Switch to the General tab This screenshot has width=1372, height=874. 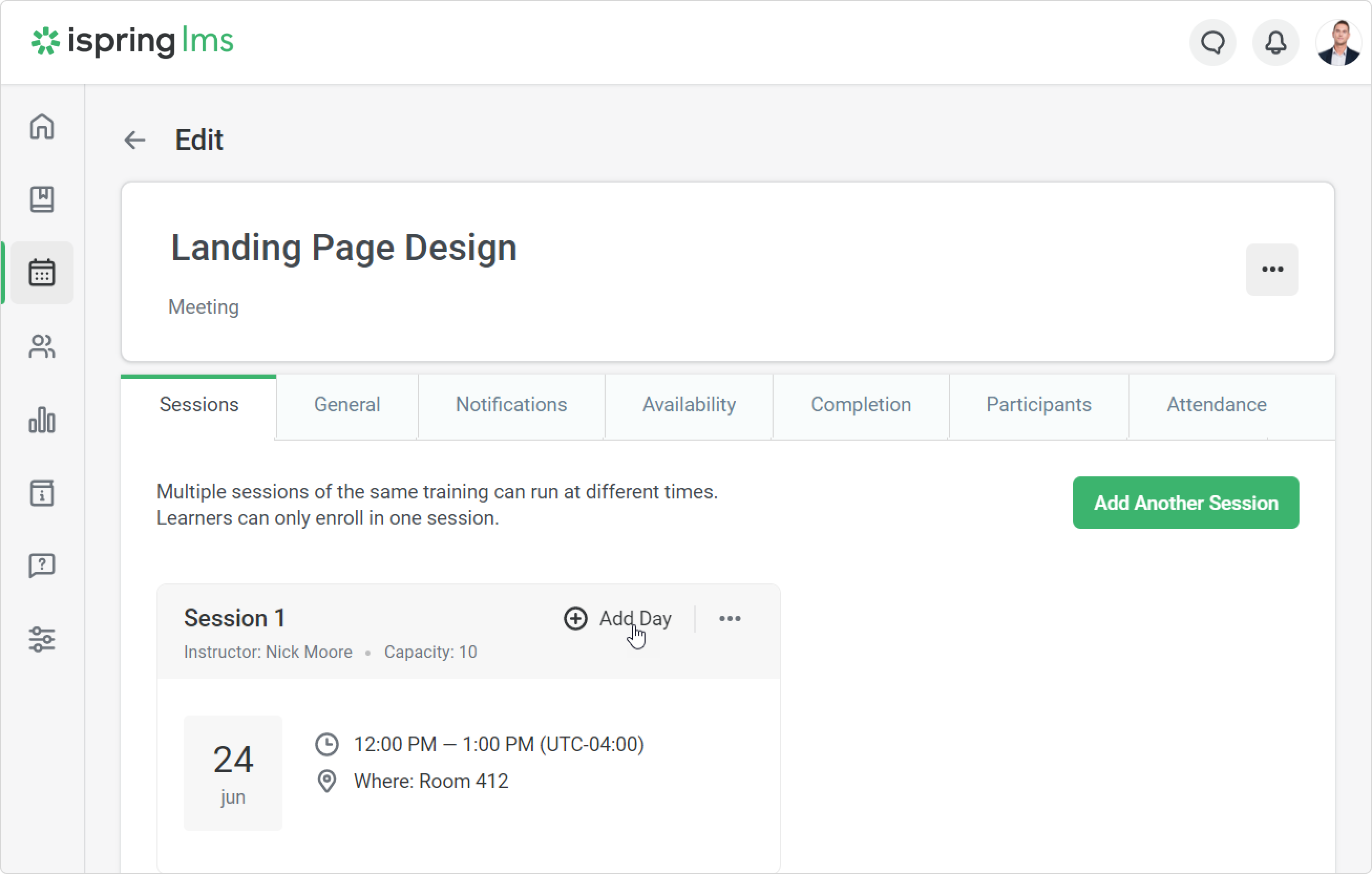[346, 405]
